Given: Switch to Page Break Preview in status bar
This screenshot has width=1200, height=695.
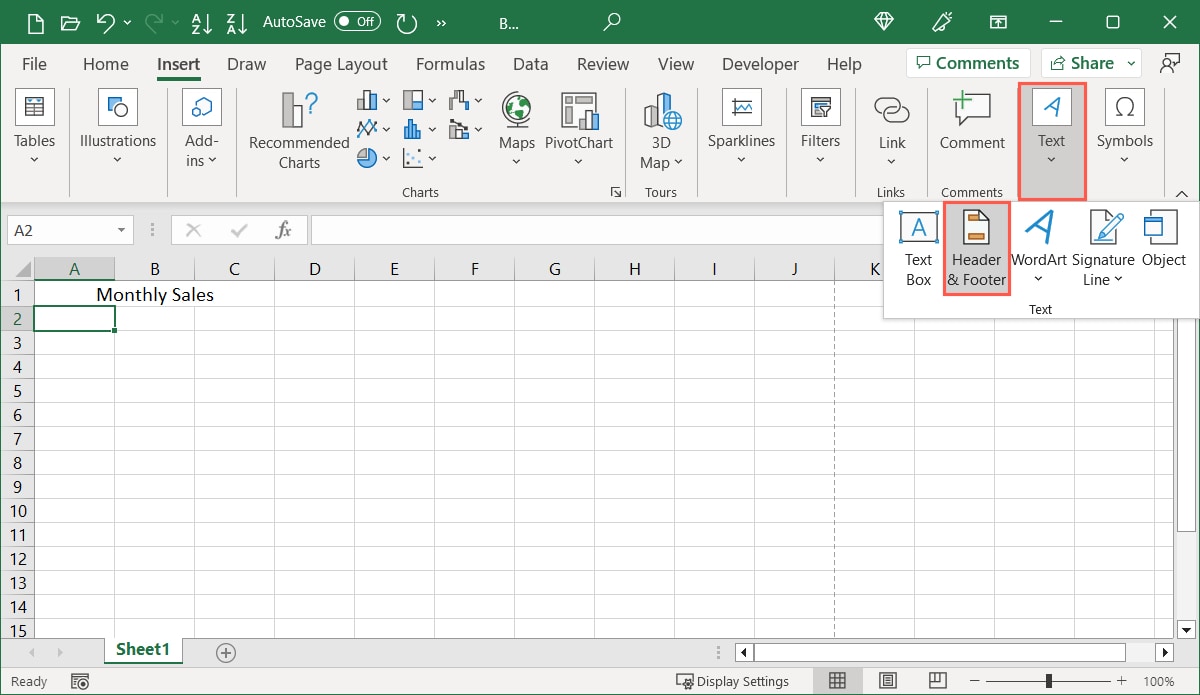Looking at the screenshot, I should 937,680.
